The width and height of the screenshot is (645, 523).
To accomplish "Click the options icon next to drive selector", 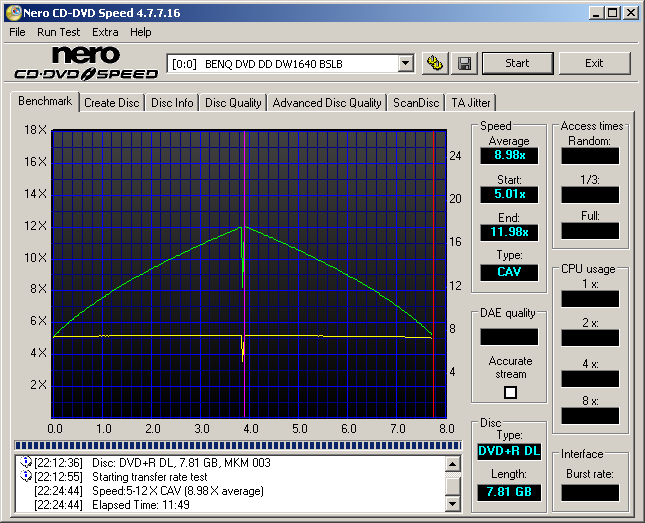I will tap(434, 63).
